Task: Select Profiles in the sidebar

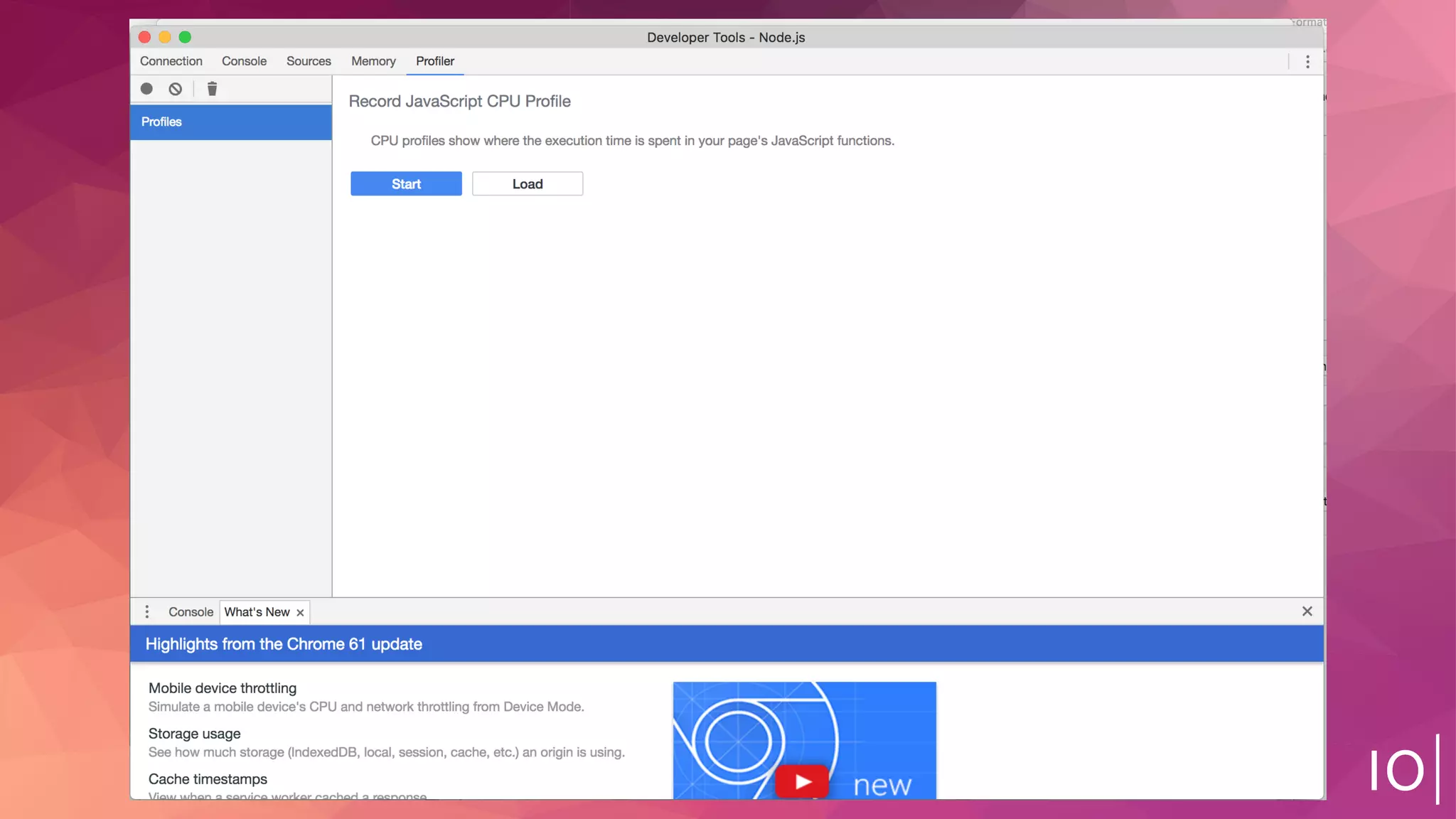Action: pyautogui.click(x=231, y=122)
